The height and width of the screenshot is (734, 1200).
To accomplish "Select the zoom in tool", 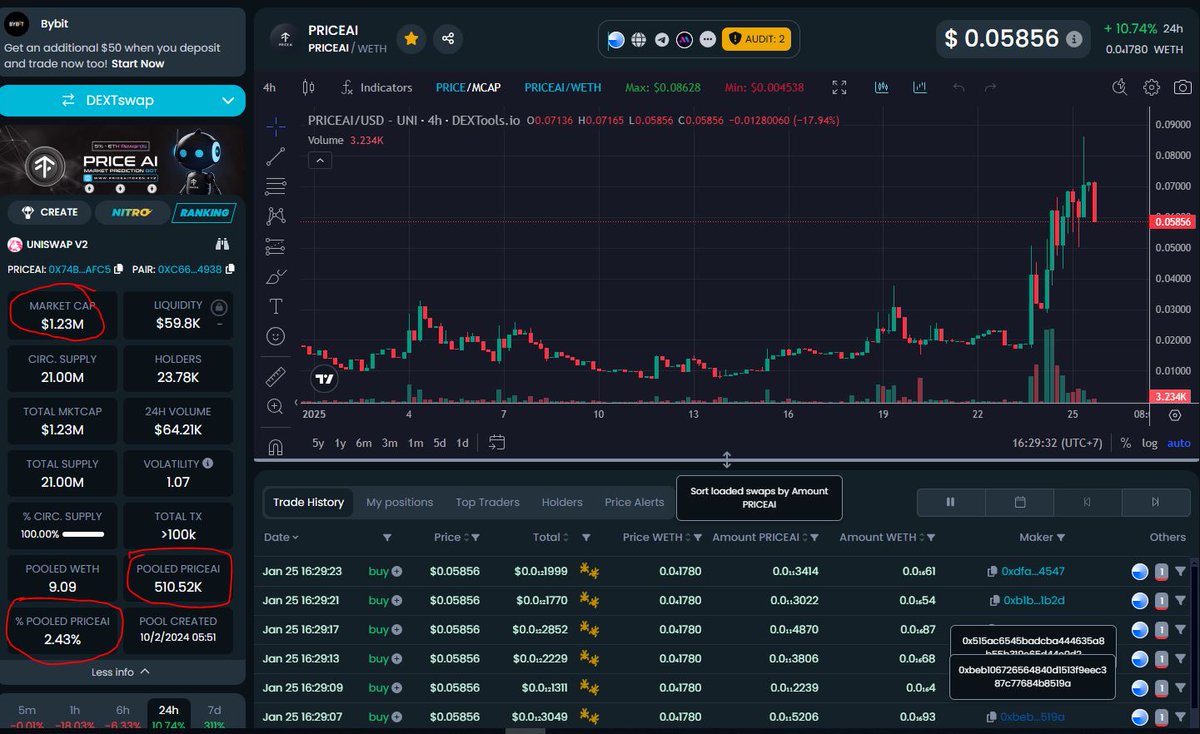I will coord(275,406).
